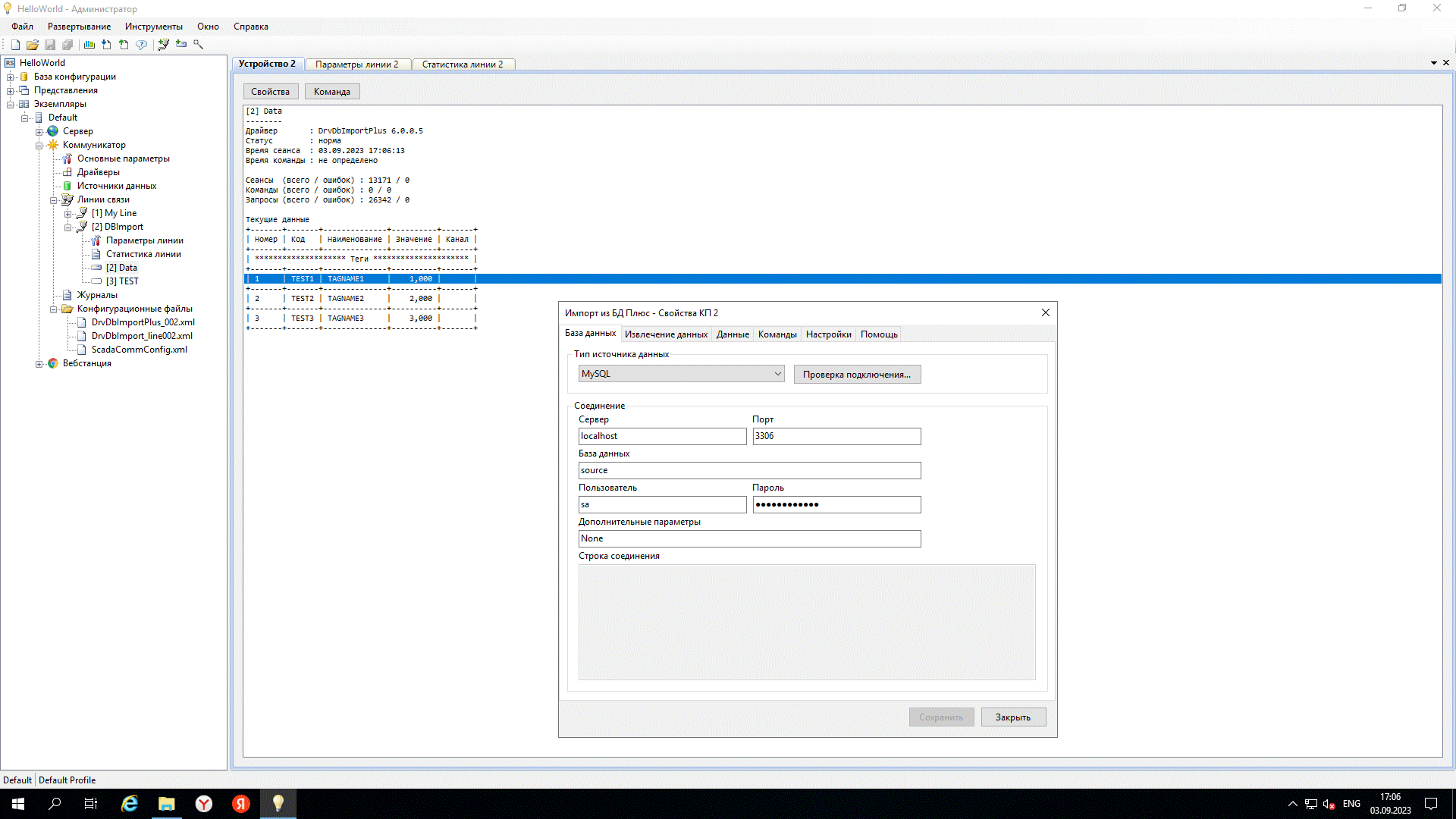
Task: Expand the Вебстанция tree node
Action: click(x=39, y=364)
